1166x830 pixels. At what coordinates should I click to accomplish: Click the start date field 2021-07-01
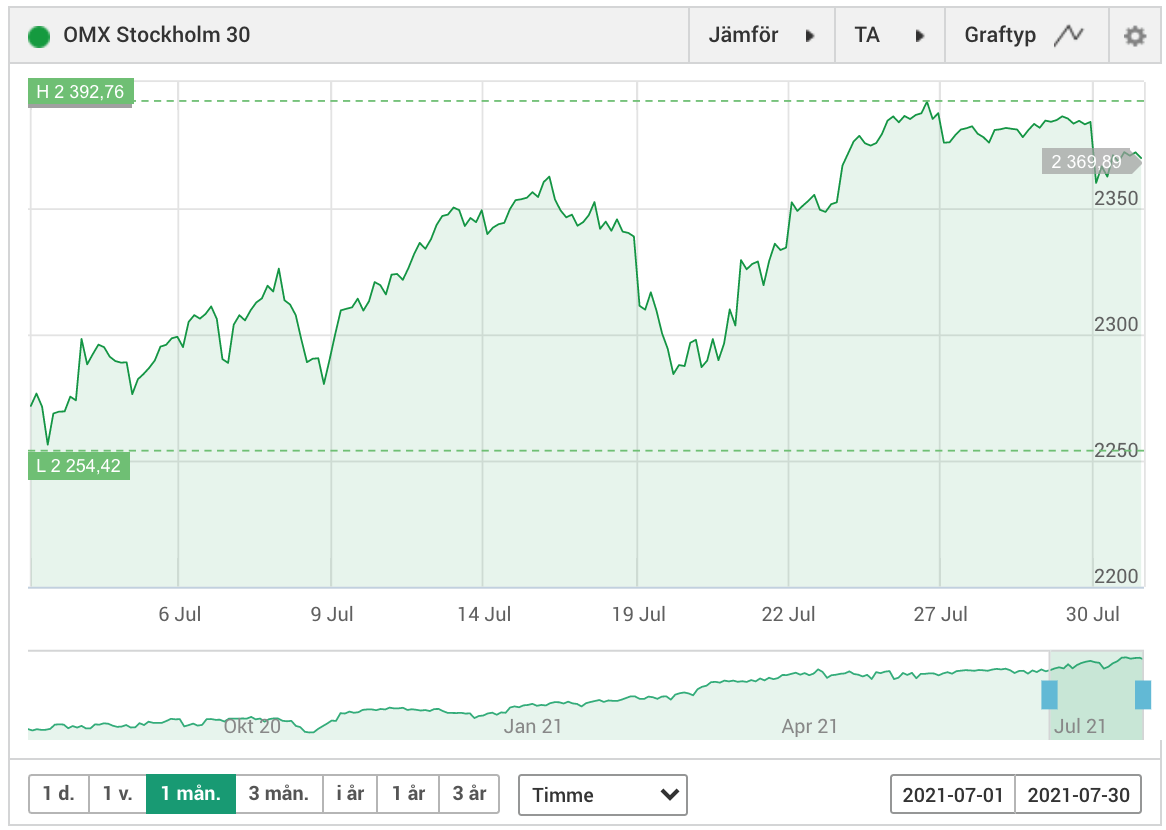click(953, 794)
